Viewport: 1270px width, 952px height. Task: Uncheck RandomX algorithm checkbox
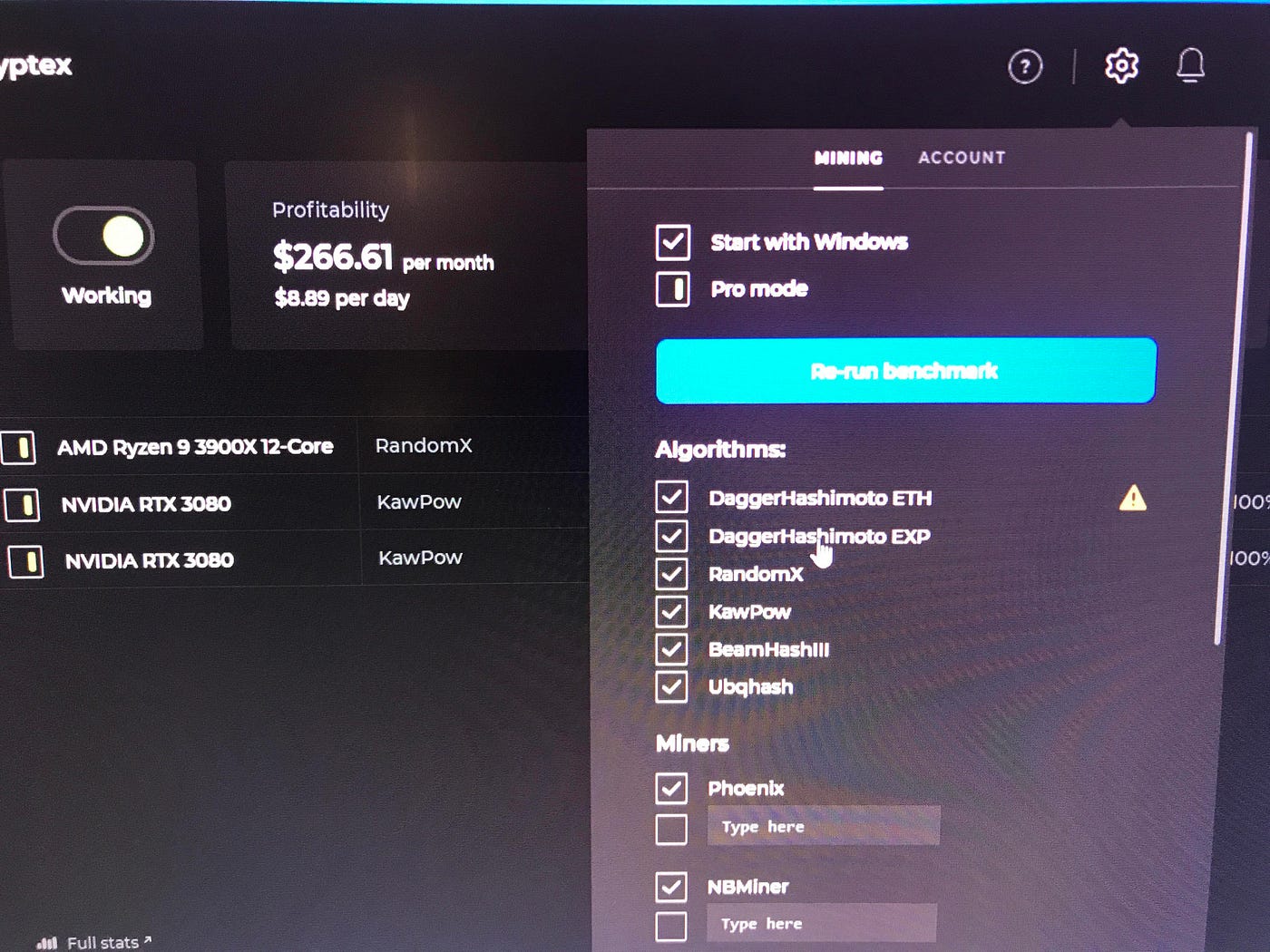coord(671,574)
